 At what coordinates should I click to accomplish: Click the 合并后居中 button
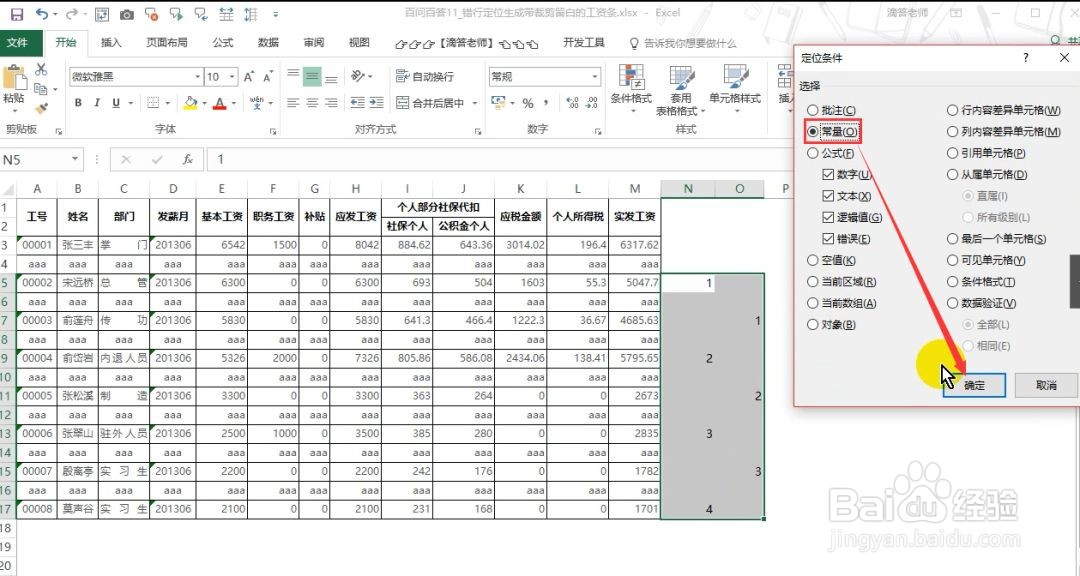coord(431,103)
